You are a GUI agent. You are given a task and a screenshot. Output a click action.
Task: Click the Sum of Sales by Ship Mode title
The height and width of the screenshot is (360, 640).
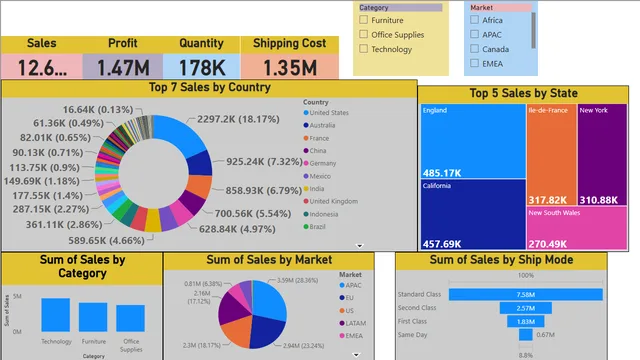[501, 260]
